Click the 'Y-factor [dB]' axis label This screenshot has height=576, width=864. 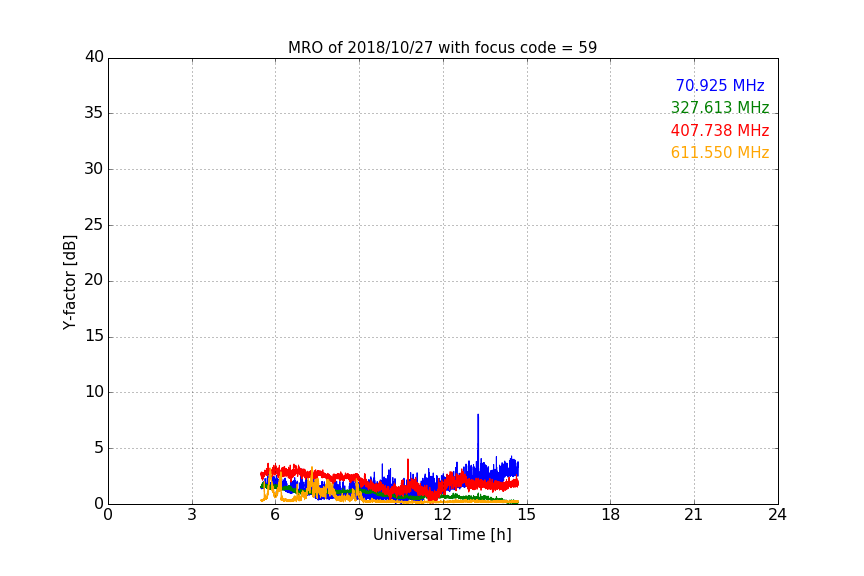[x=69, y=282]
